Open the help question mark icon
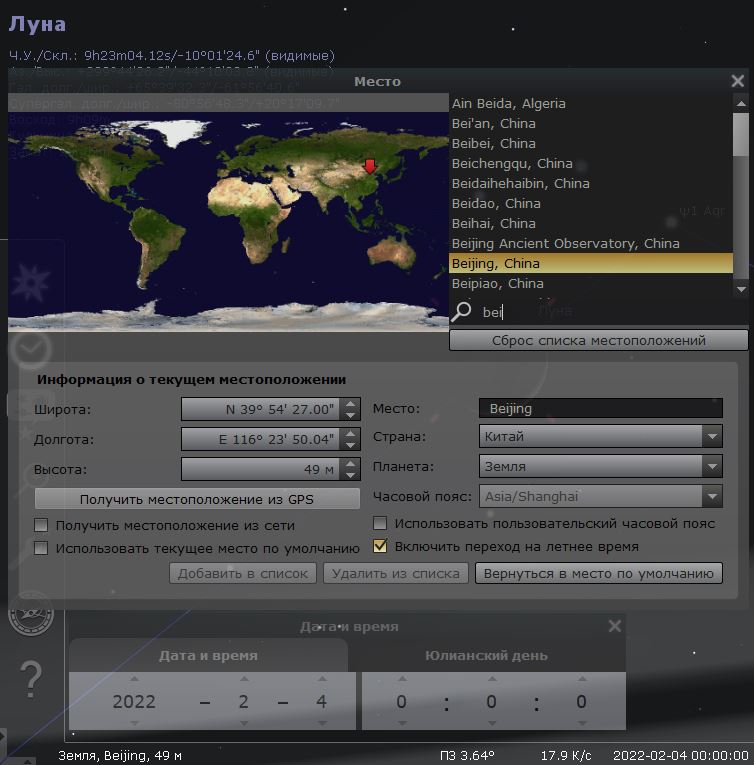The width and height of the screenshot is (754, 765). [x=31, y=679]
